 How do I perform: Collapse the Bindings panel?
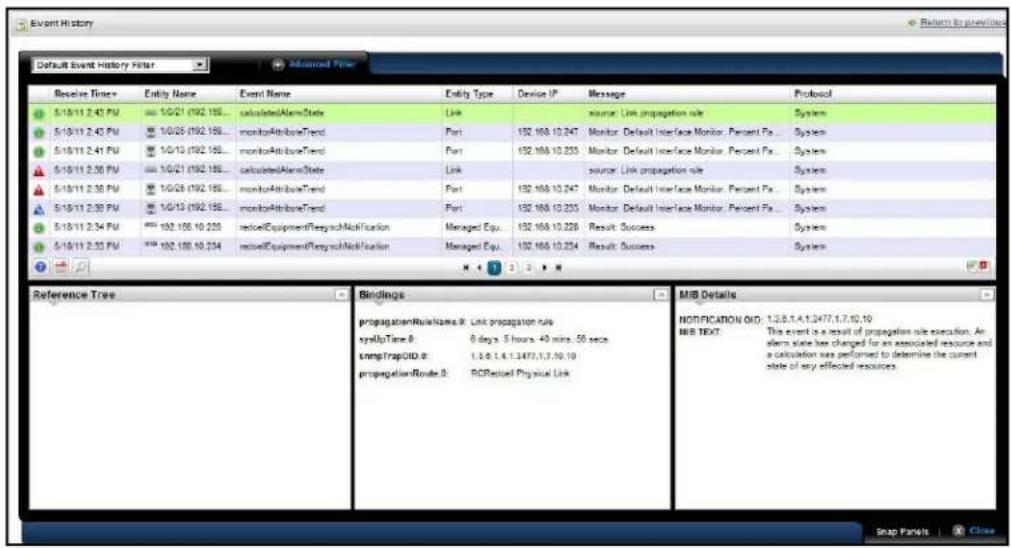(661, 295)
